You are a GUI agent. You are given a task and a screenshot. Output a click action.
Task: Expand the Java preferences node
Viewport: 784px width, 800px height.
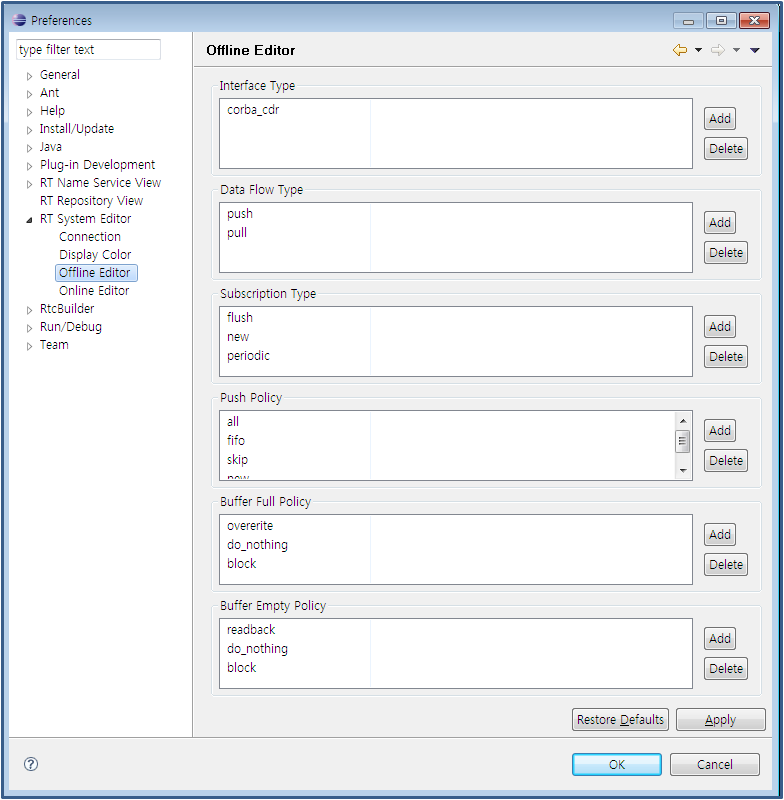[x=30, y=148]
